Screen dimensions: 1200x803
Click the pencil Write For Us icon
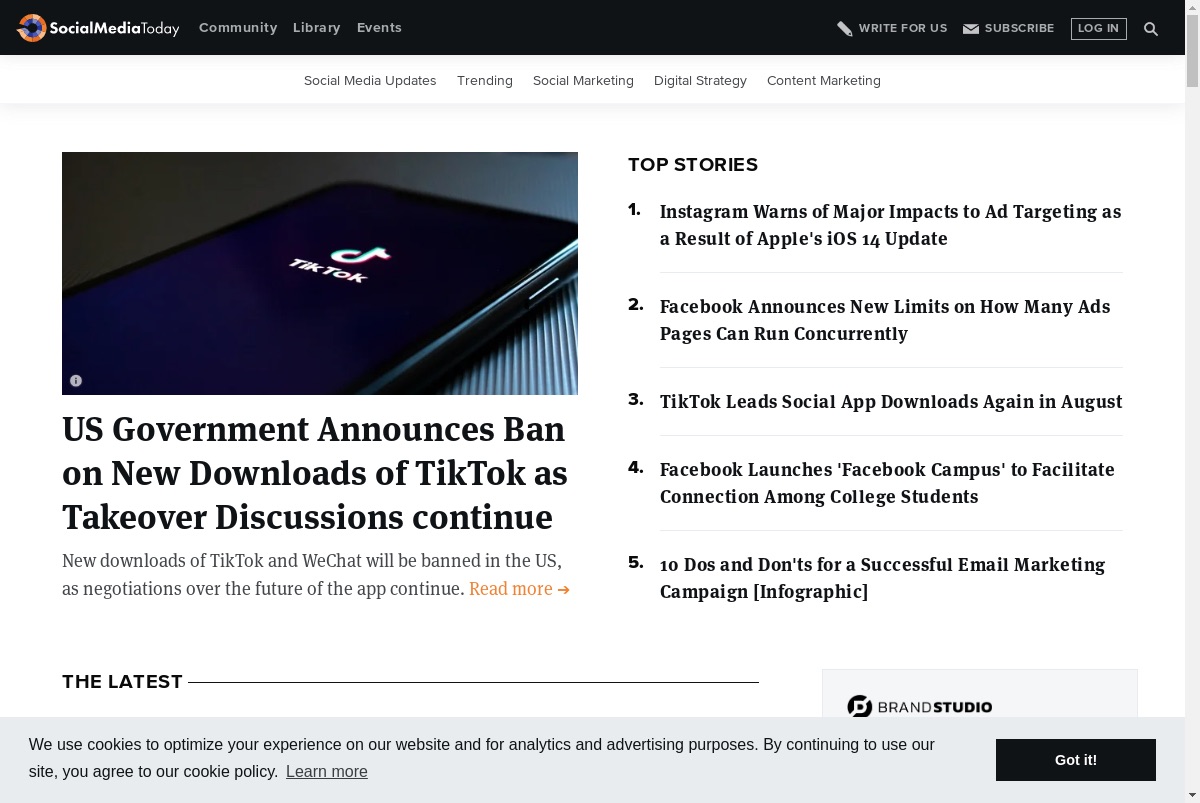(845, 28)
